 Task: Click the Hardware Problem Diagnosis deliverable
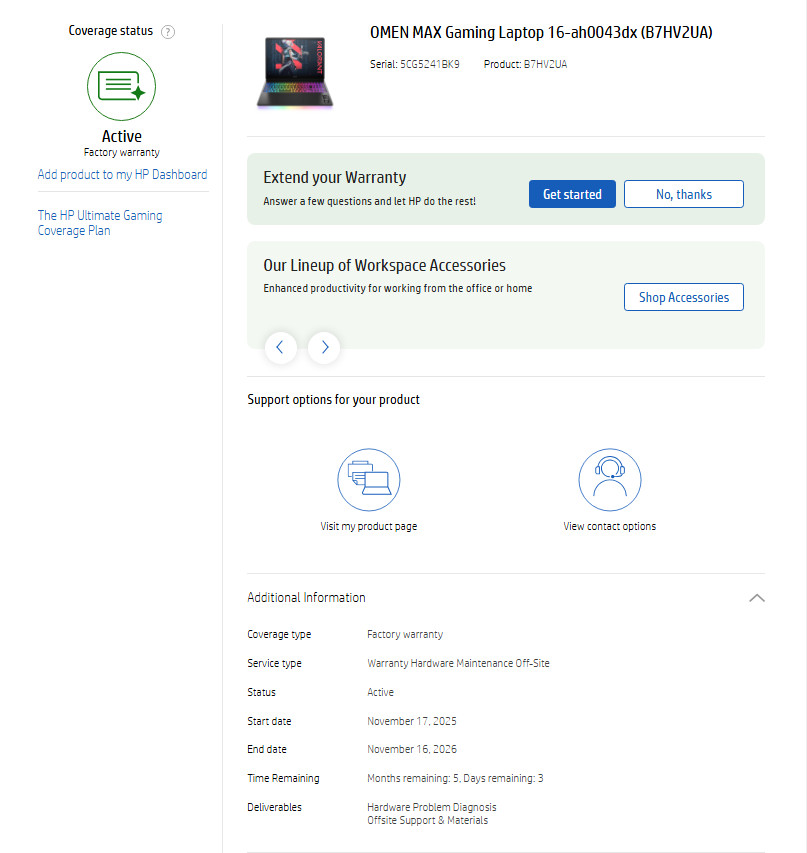432,807
